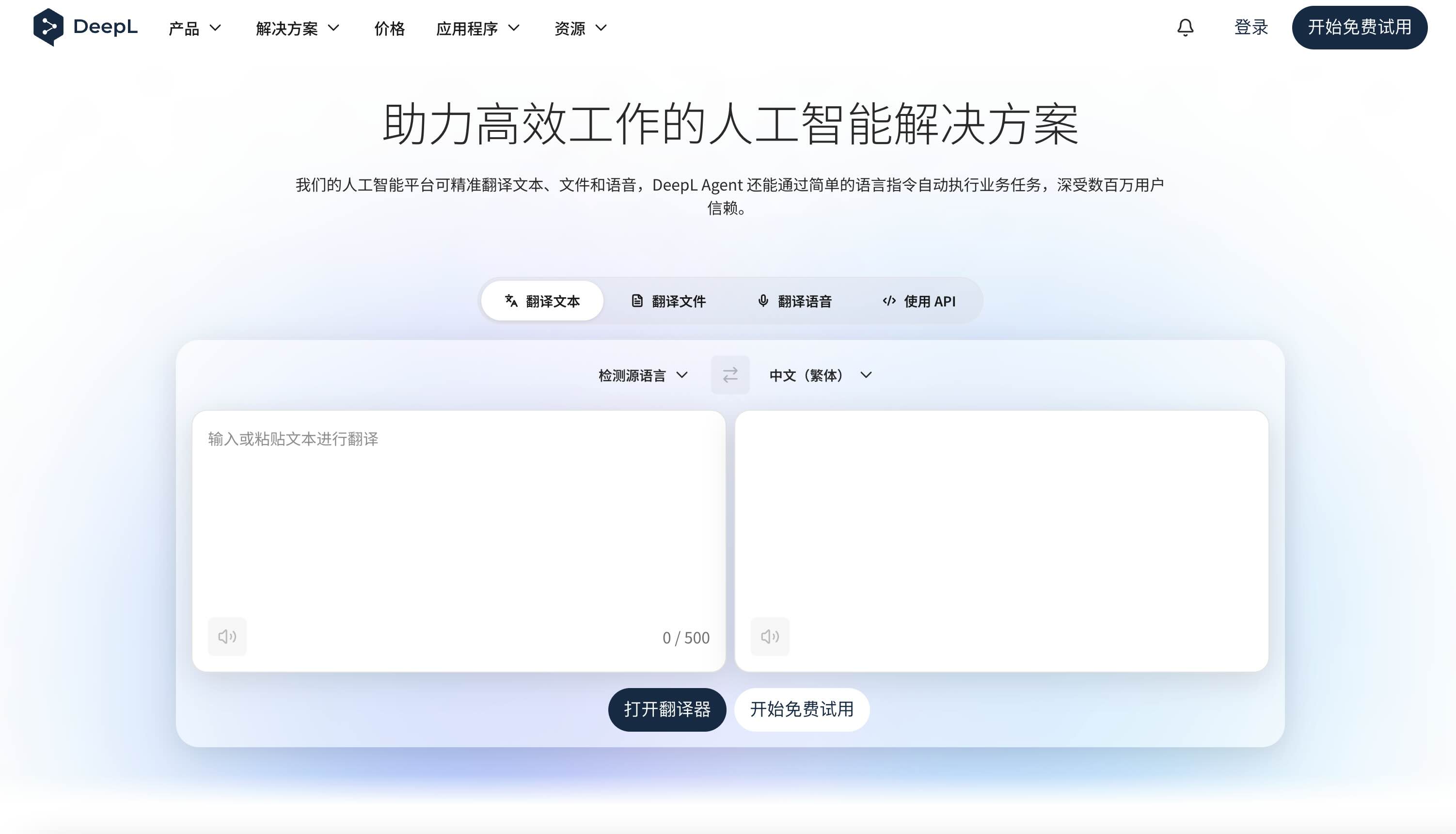Click the document icon on the 翻译文件 tab
The image size is (1456, 834).
pyautogui.click(x=637, y=300)
